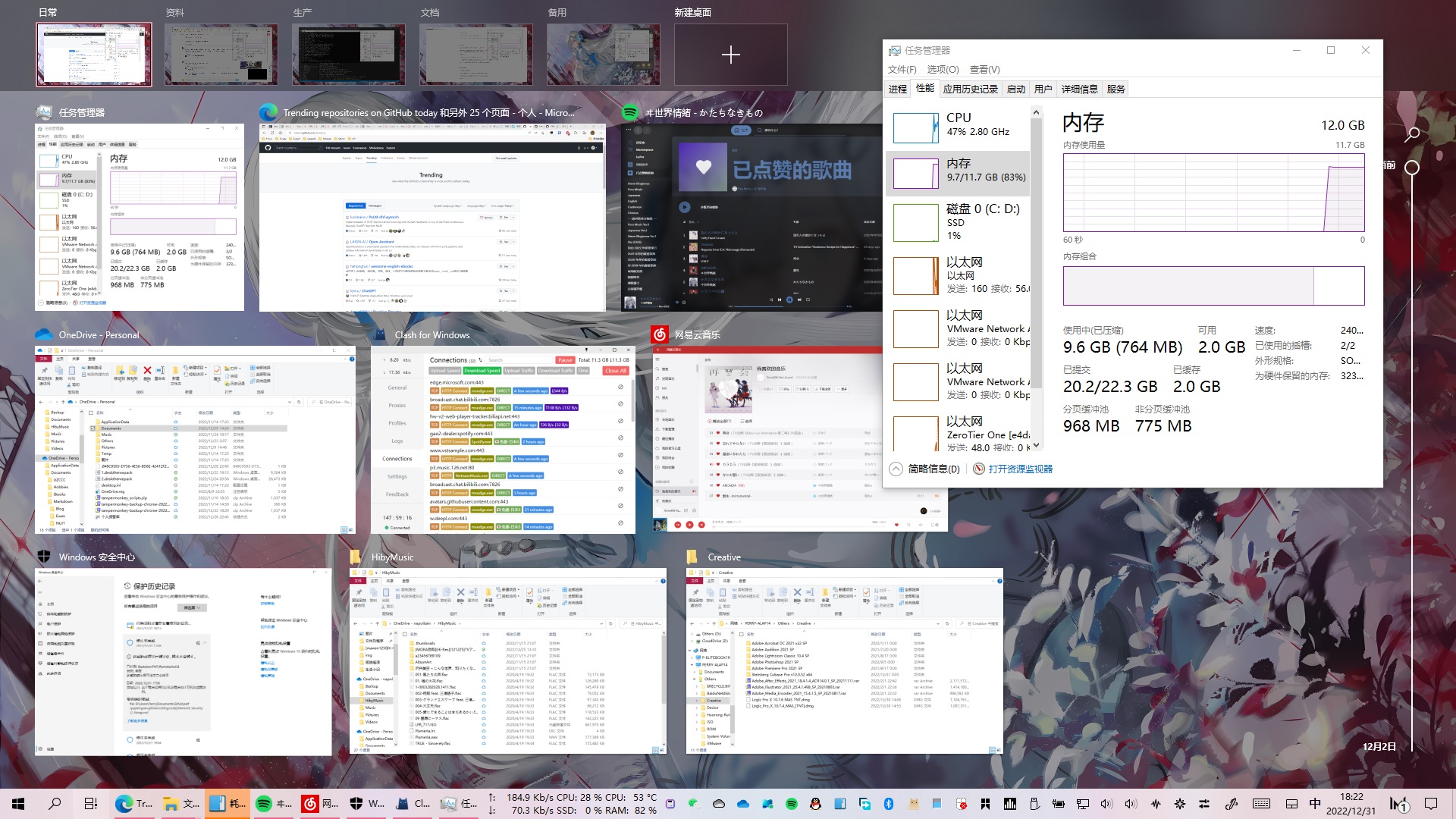This screenshot has width=1456, height=819.
Task: Open the resource monitor link
Action: (x=1020, y=469)
